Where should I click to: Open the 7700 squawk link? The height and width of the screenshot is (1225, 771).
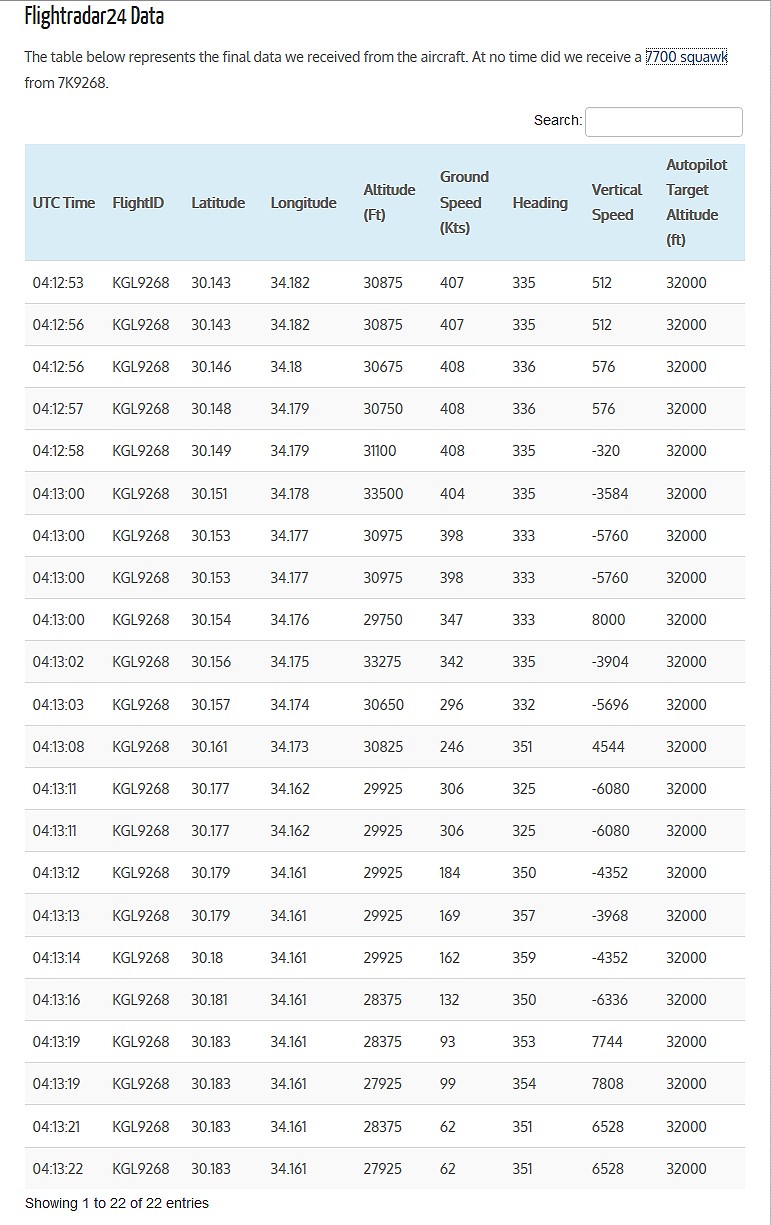pos(686,57)
